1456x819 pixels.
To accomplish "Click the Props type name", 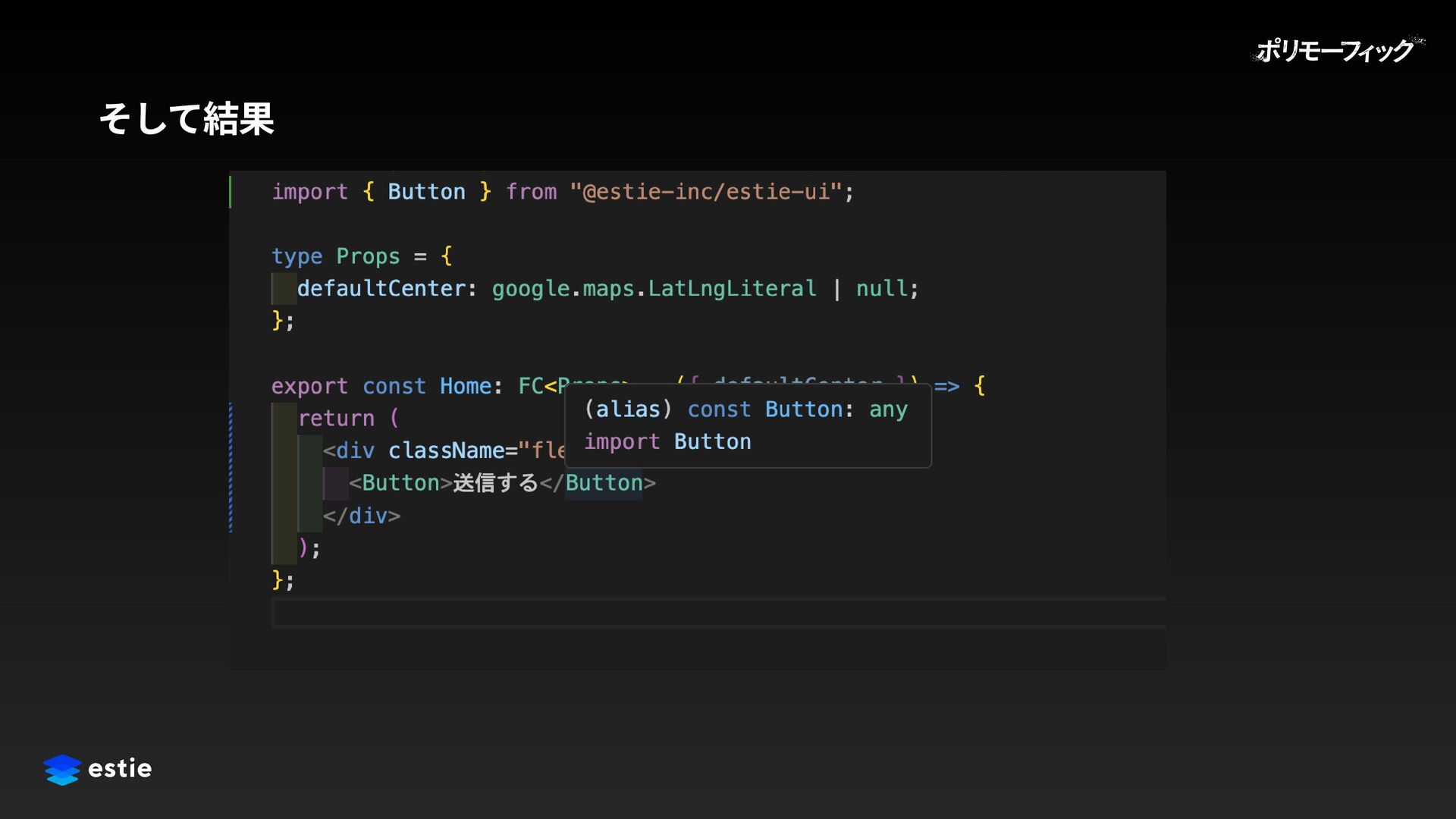I will (368, 256).
